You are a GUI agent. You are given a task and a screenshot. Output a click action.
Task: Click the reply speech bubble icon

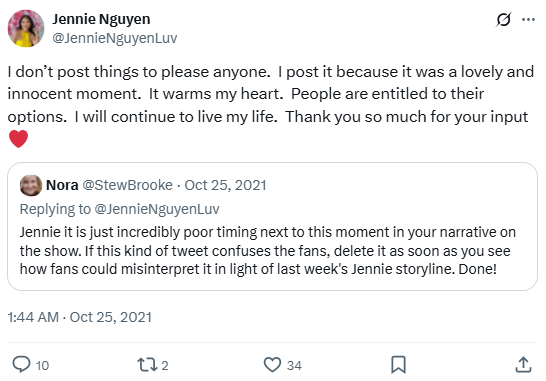point(22,365)
